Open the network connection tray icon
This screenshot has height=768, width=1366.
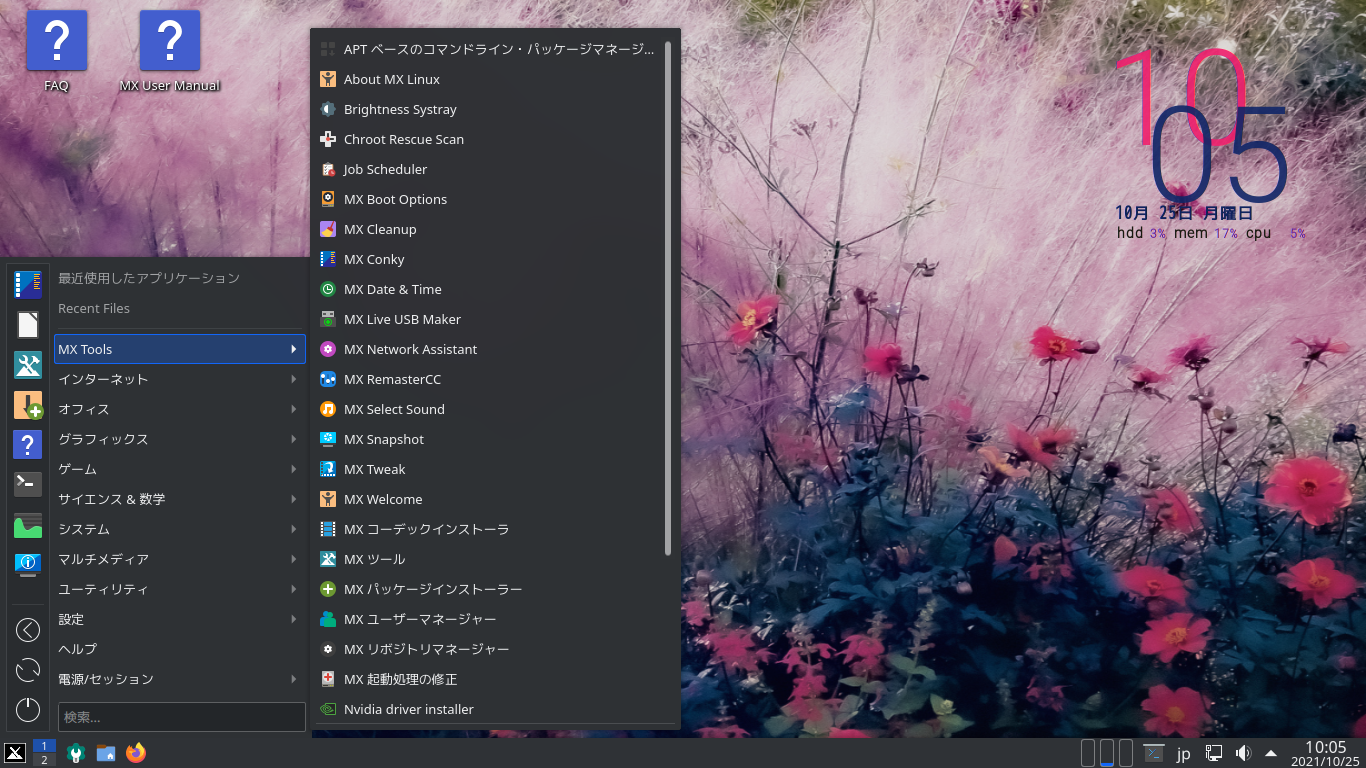[1214, 753]
